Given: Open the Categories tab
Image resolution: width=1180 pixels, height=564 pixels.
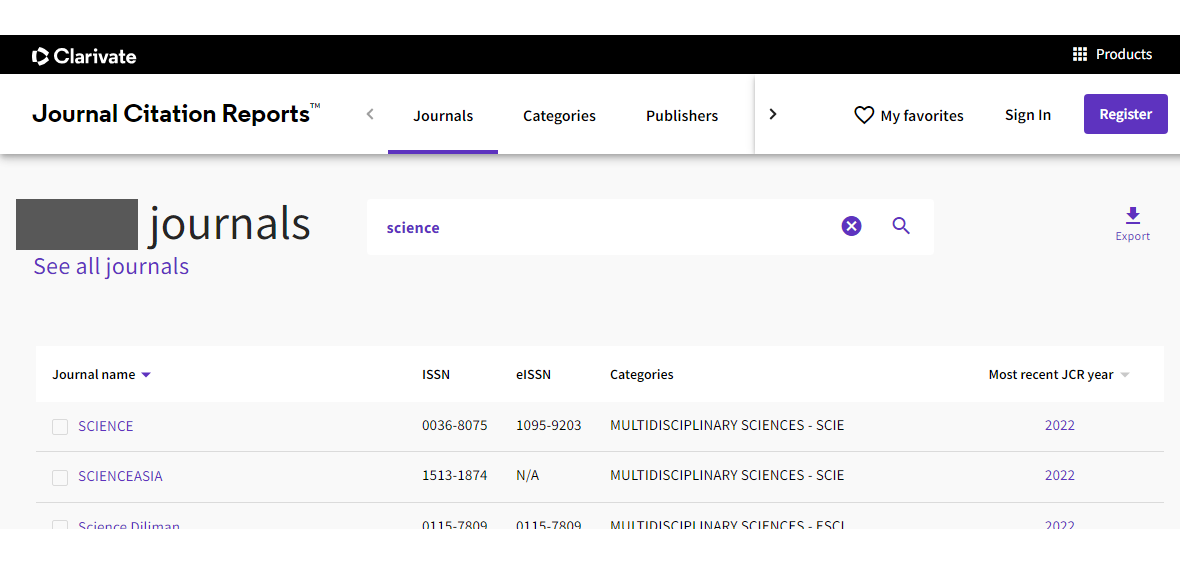Looking at the screenshot, I should pyautogui.click(x=559, y=116).
